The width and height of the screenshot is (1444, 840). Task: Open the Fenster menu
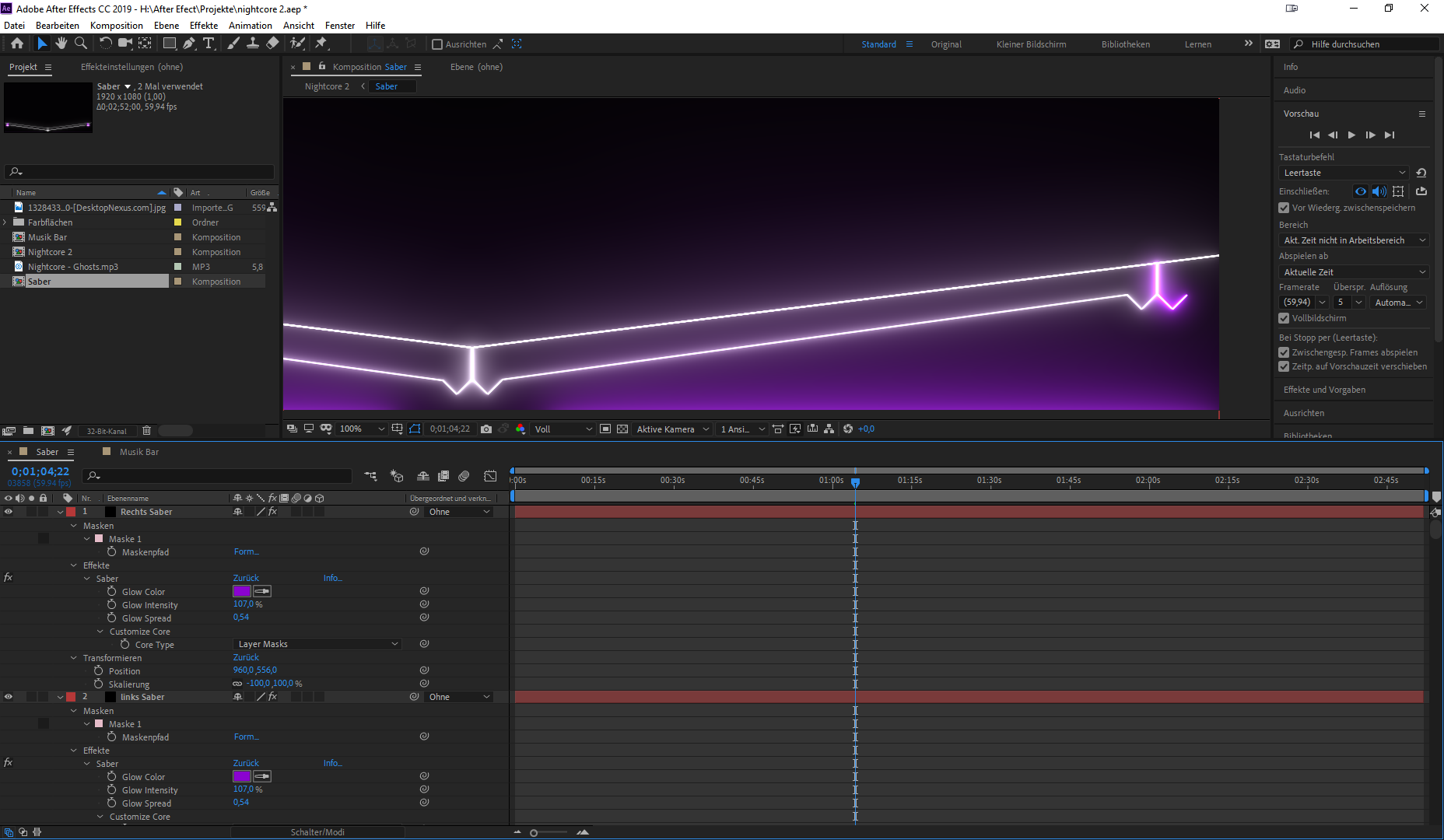(340, 26)
